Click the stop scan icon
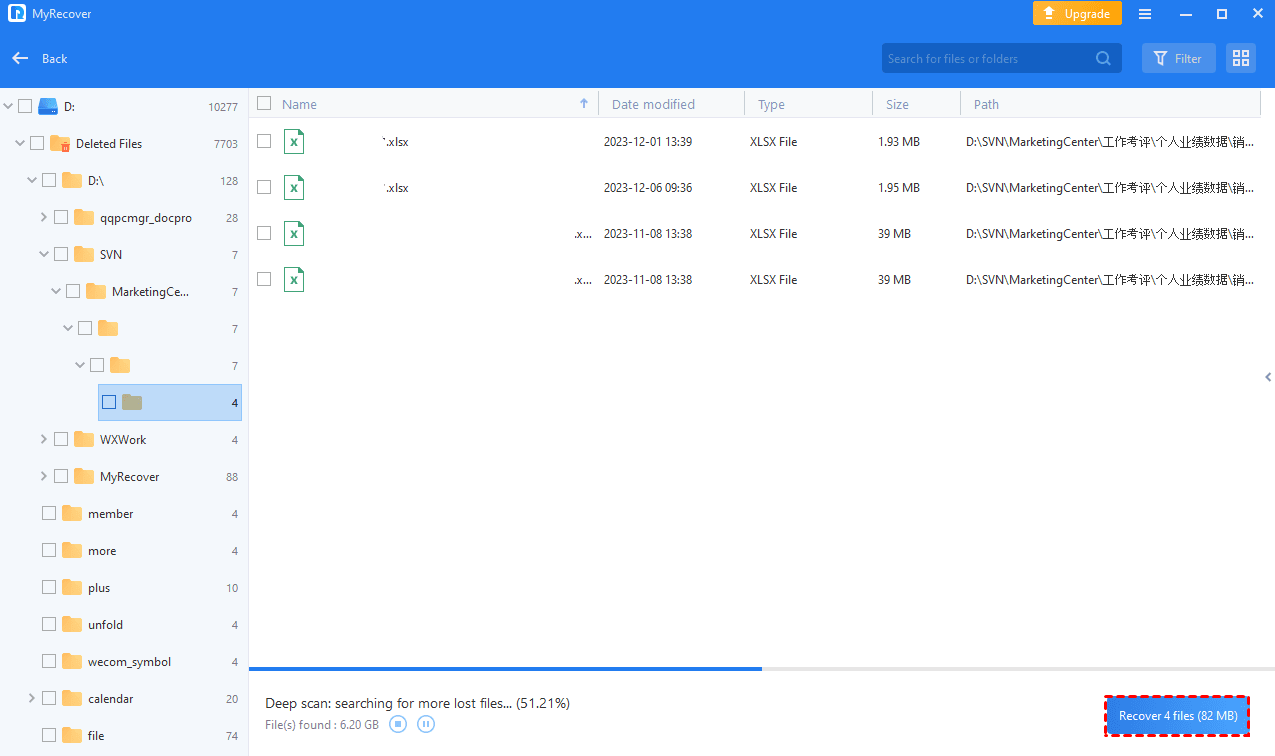 pyautogui.click(x=398, y=724)
